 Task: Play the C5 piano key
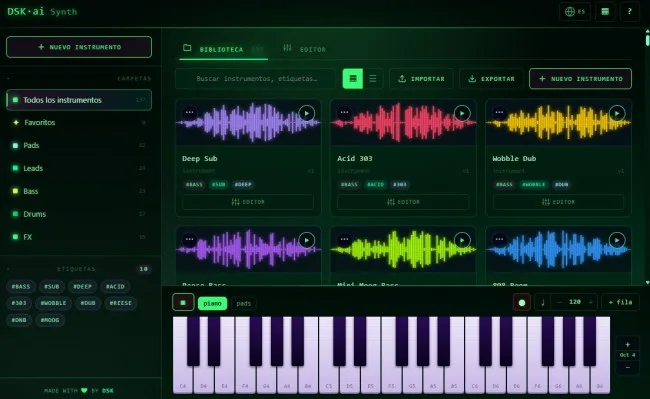coord(329,379)
